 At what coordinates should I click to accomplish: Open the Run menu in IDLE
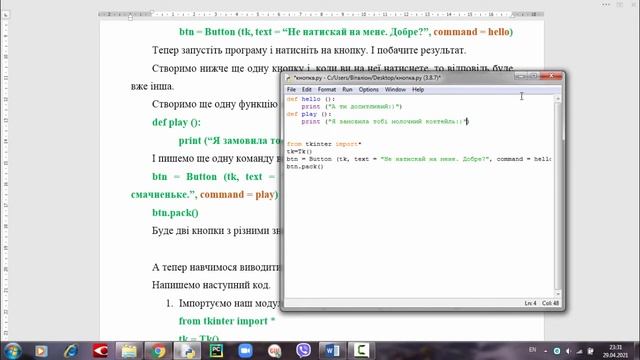click(347, 89)
